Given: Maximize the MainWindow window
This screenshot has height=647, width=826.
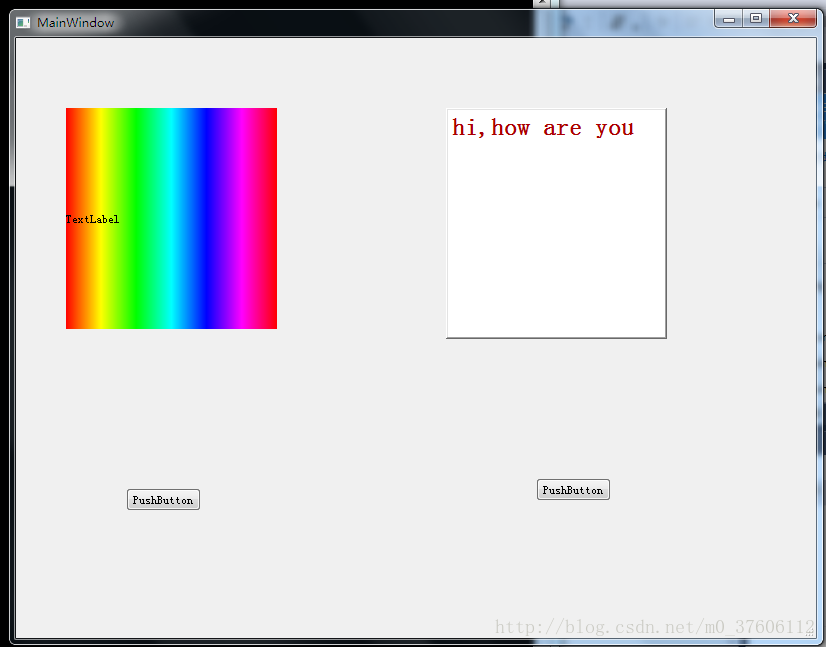Looking at the screenshot, I should pos(756,19).
